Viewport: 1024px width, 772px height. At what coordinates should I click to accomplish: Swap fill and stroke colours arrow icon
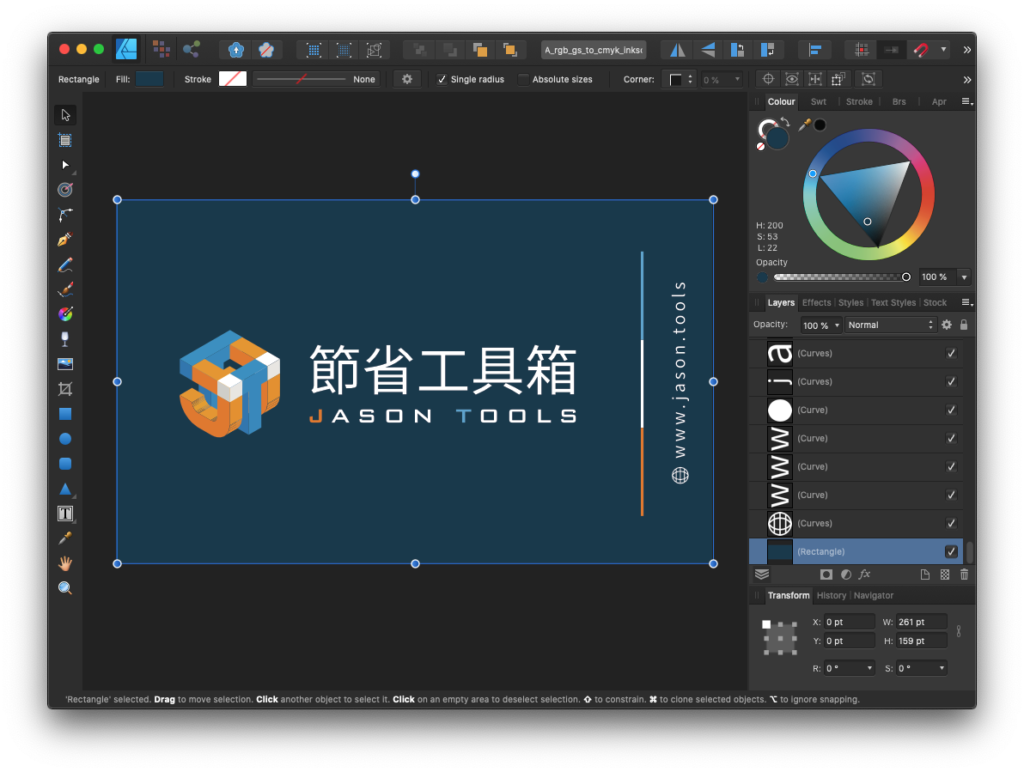(x=785, y=122)
